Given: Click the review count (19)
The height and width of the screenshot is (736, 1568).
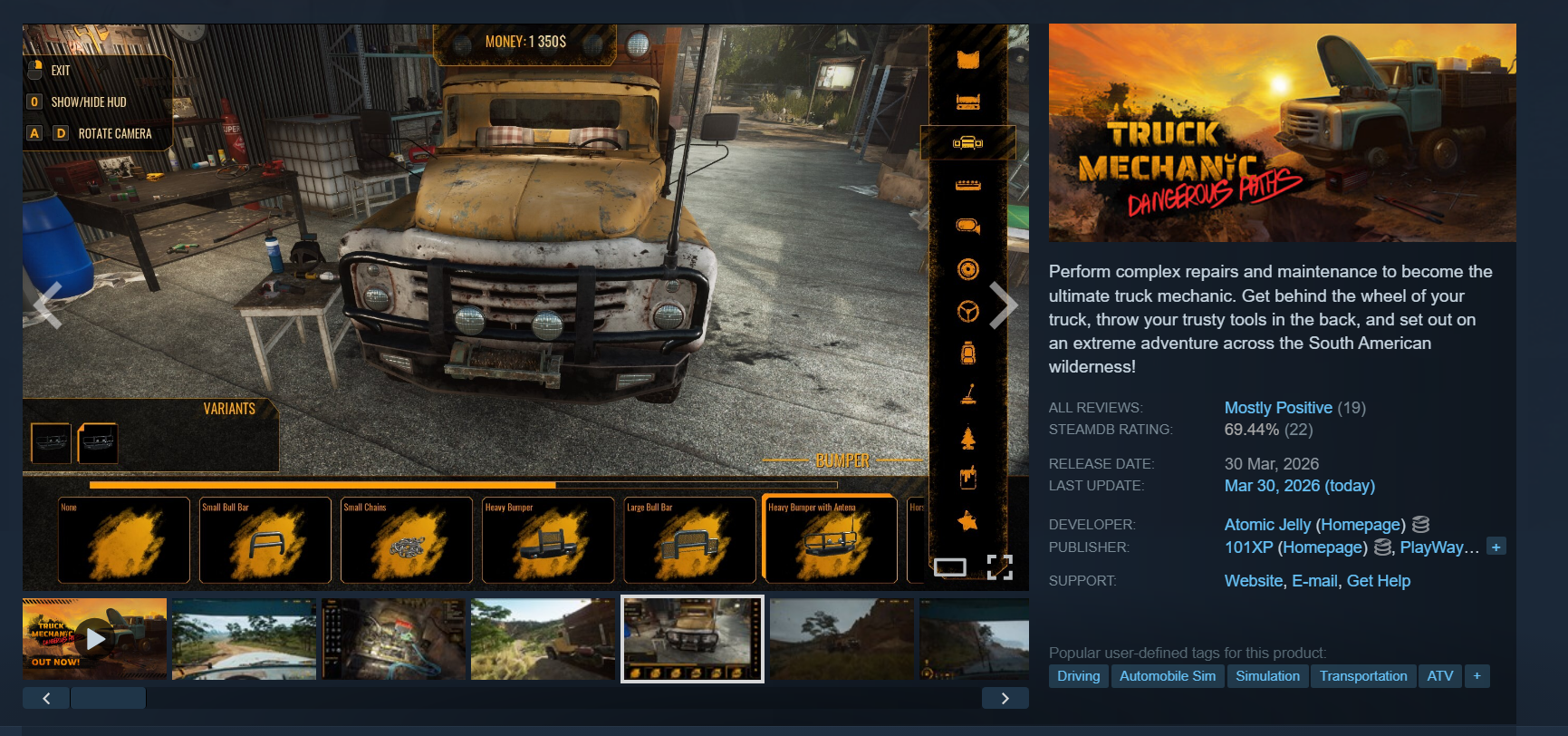Looking at the screenshot, I should (1352, 408).
